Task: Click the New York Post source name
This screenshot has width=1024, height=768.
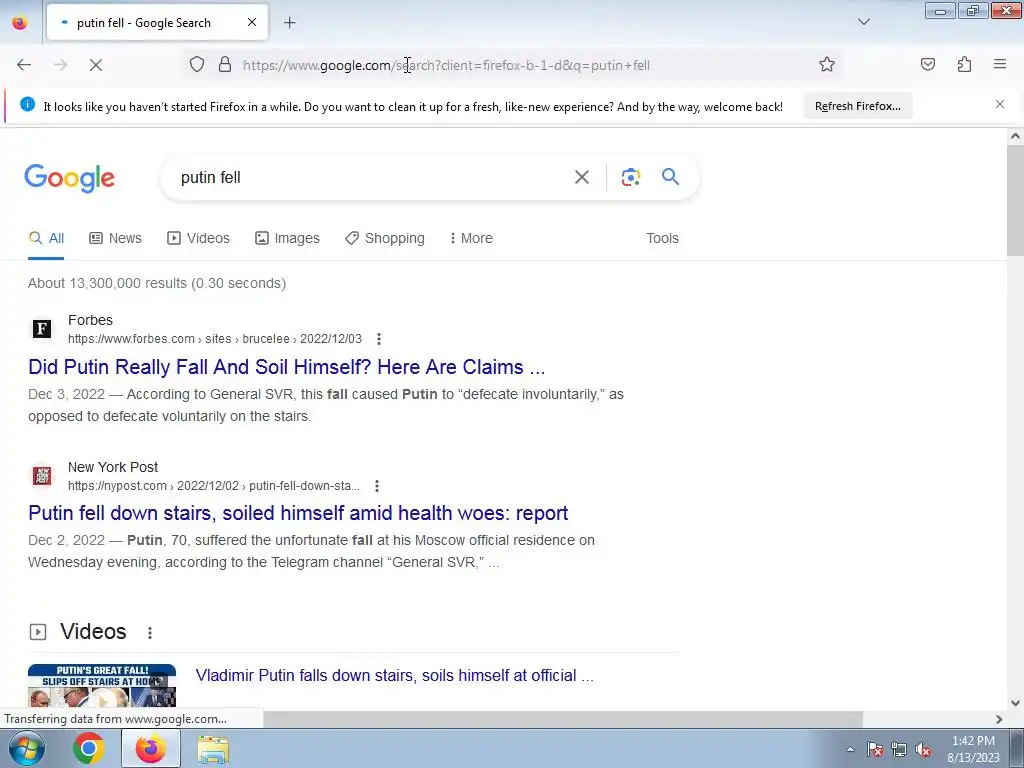Action: pos(113,467)
